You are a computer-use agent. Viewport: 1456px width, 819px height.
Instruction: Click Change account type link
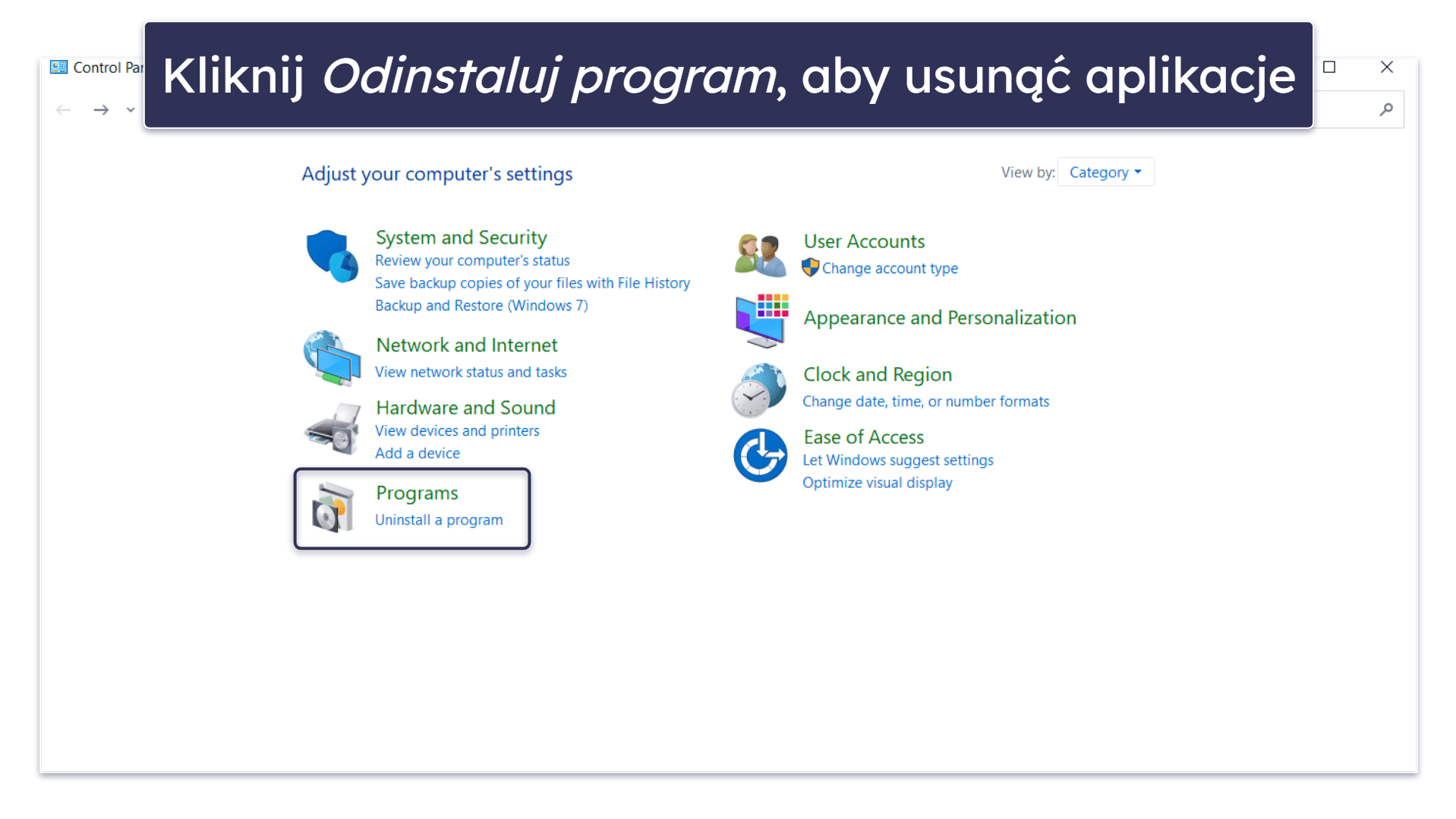tap(890, 269)
